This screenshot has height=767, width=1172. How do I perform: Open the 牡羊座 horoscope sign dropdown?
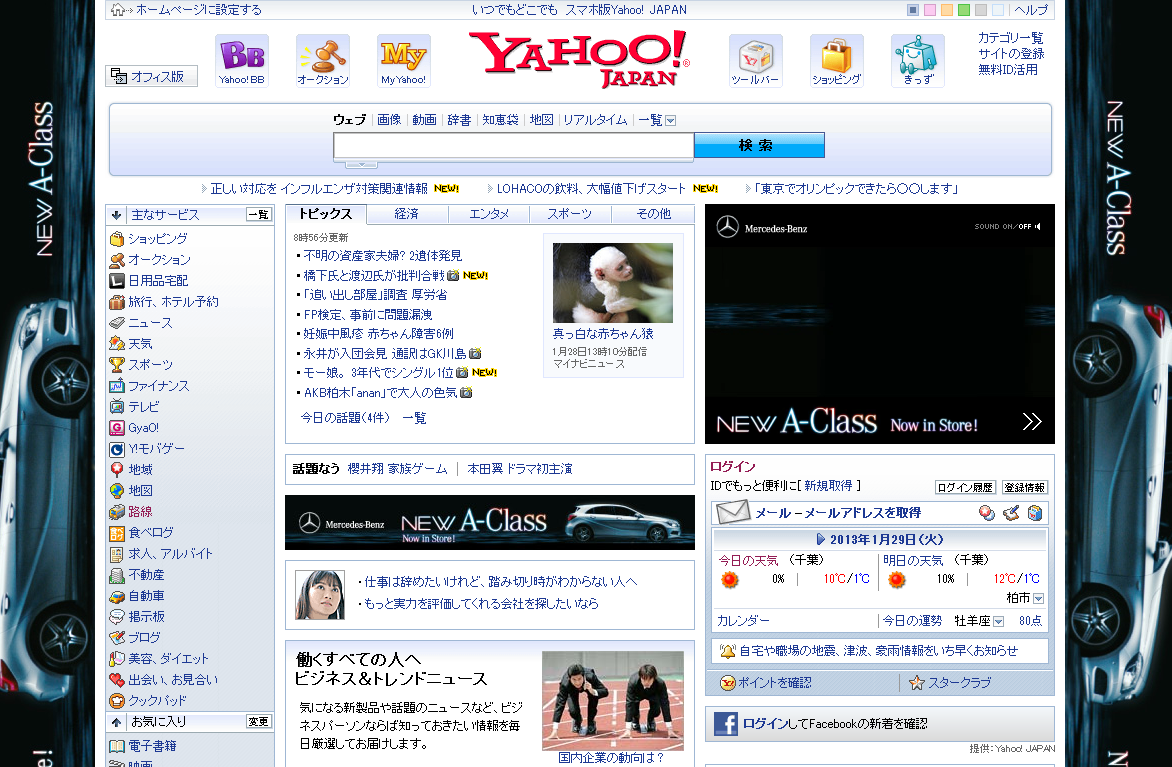(999, 621)
